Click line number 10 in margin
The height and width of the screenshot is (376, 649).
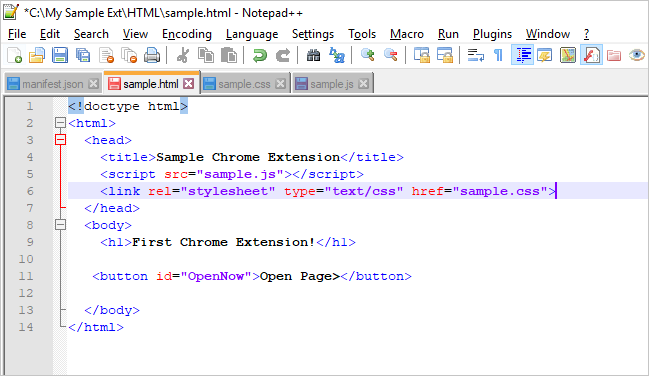(x=26, y=259)
